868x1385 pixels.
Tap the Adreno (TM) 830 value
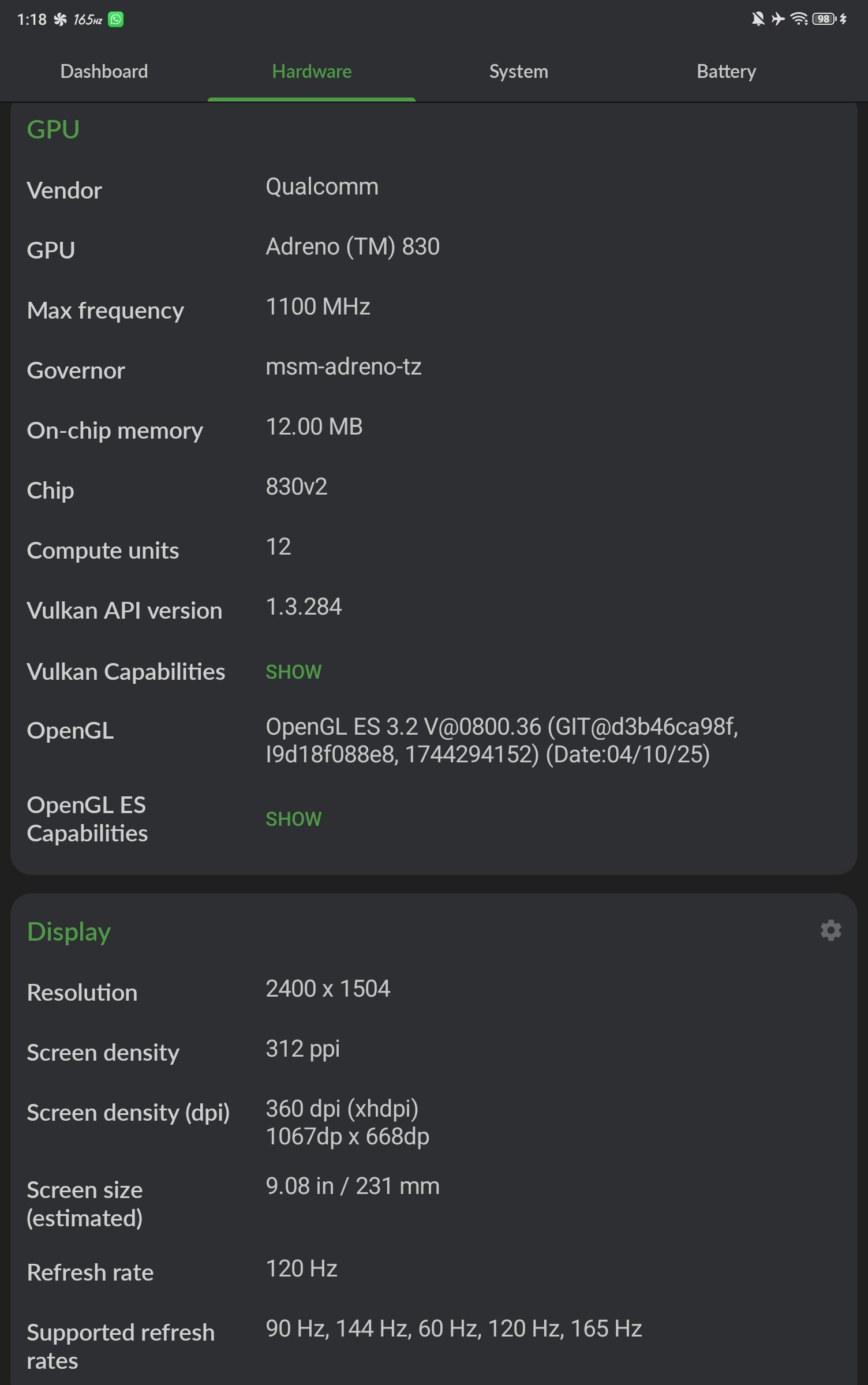pos(352,247)
